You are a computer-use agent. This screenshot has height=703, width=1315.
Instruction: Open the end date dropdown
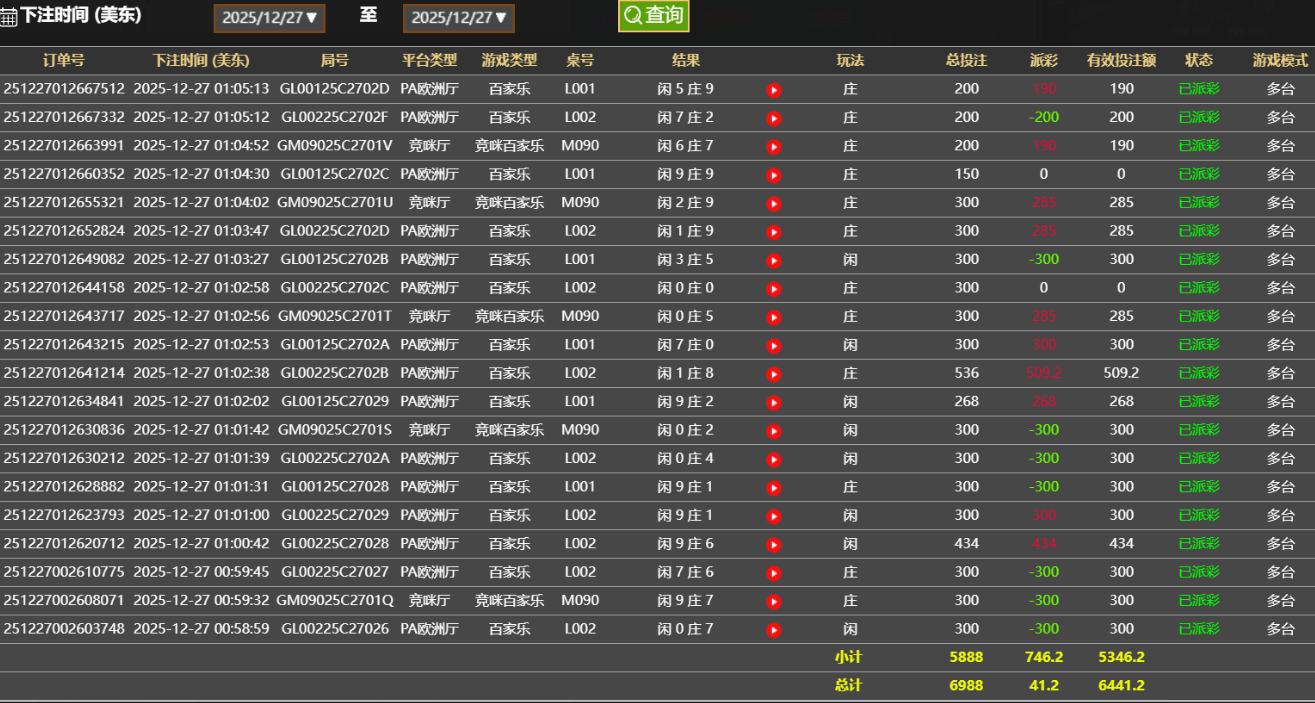pyautogui.click(x=459, y=18)
